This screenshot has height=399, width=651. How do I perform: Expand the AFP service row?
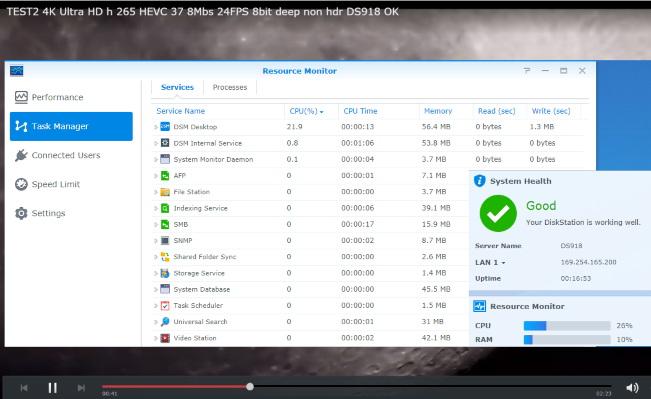156,176
